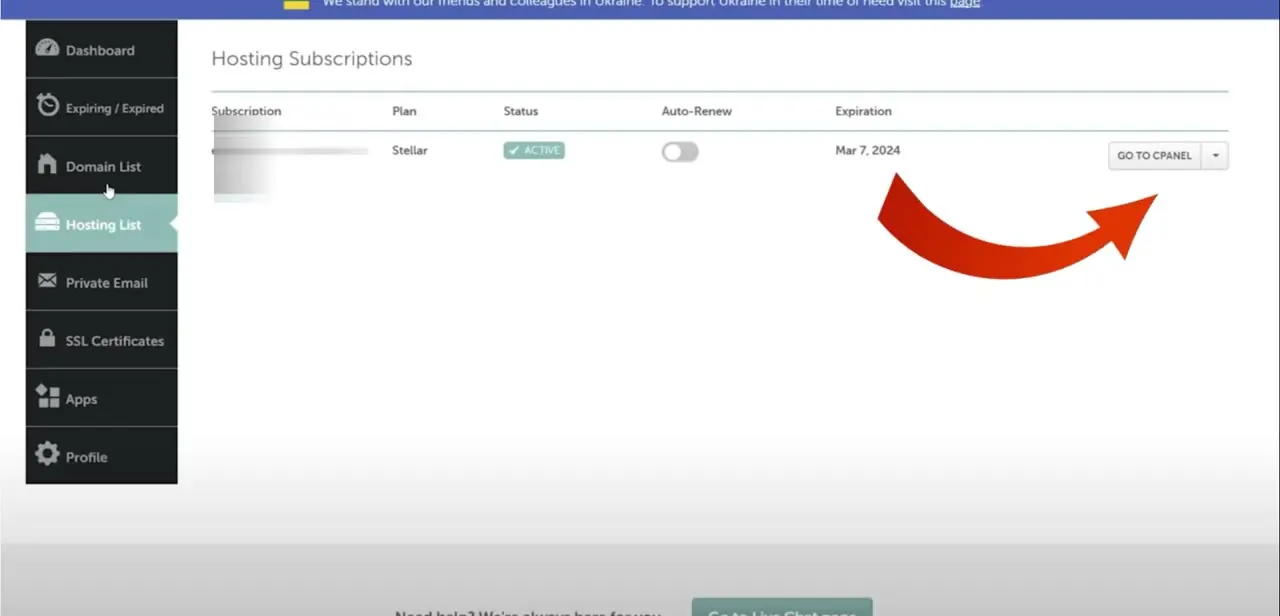This screenshot has height=616, width=1280.
Task: Click the Private Email envelope icon
Action: pyautogui.click(x=47, y=281)
